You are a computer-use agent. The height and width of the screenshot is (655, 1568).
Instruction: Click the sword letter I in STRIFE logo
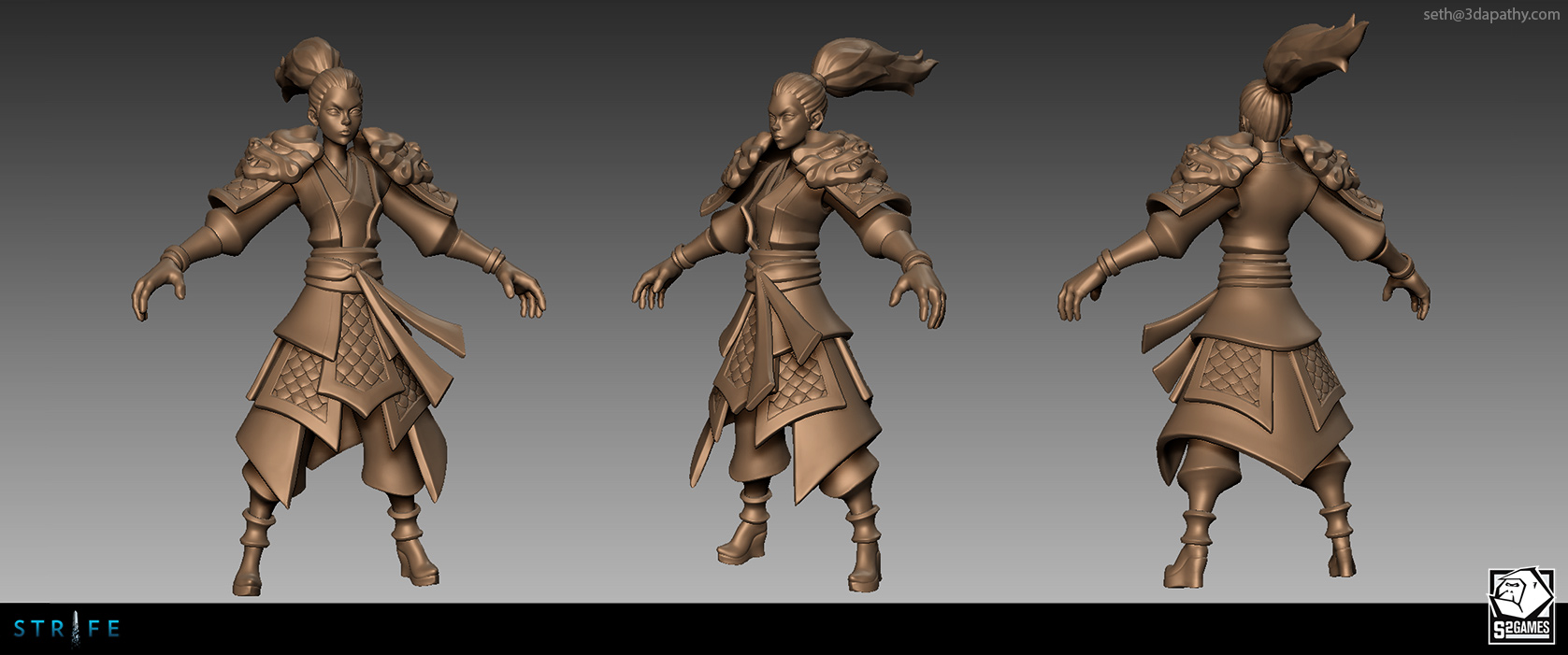(x=67, y=629)
